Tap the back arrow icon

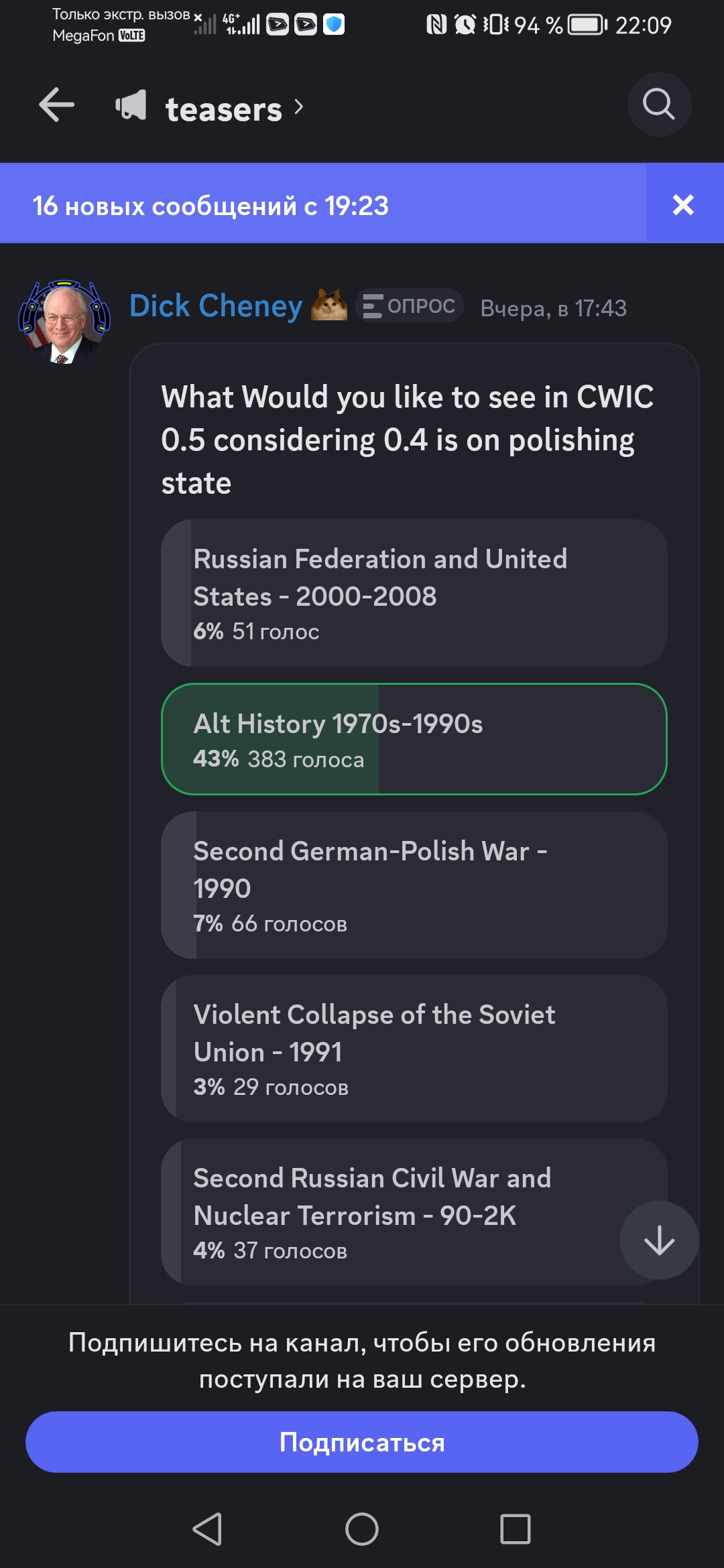click(x=56, y=105)
